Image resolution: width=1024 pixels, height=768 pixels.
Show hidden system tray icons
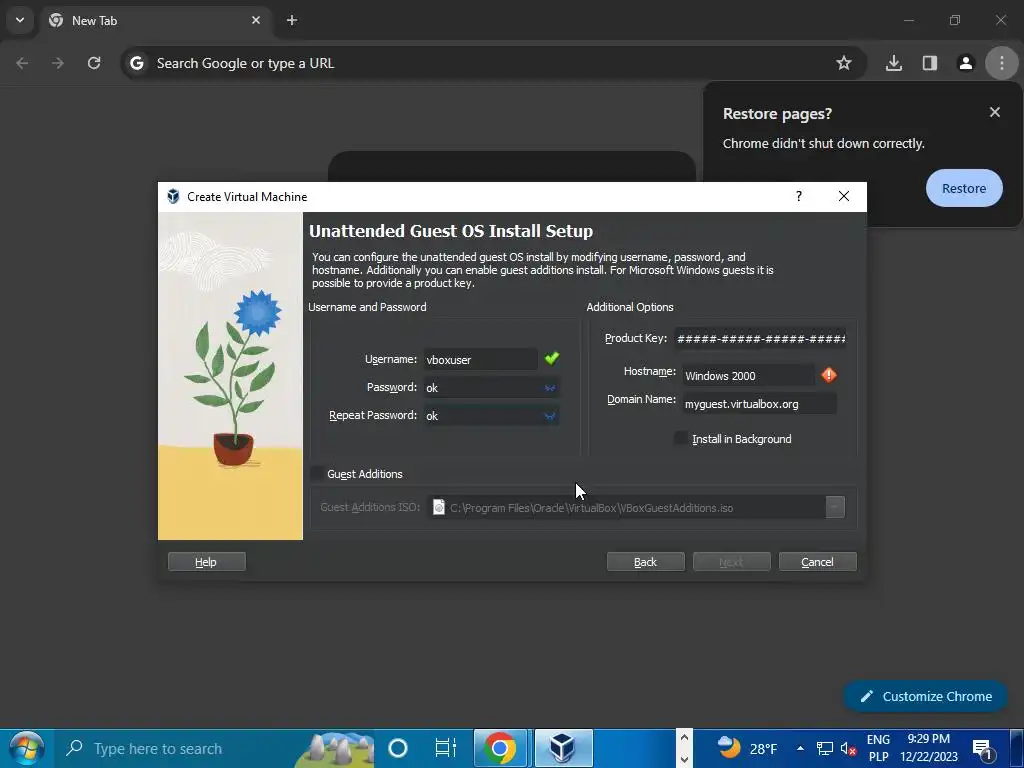(800, 748)
